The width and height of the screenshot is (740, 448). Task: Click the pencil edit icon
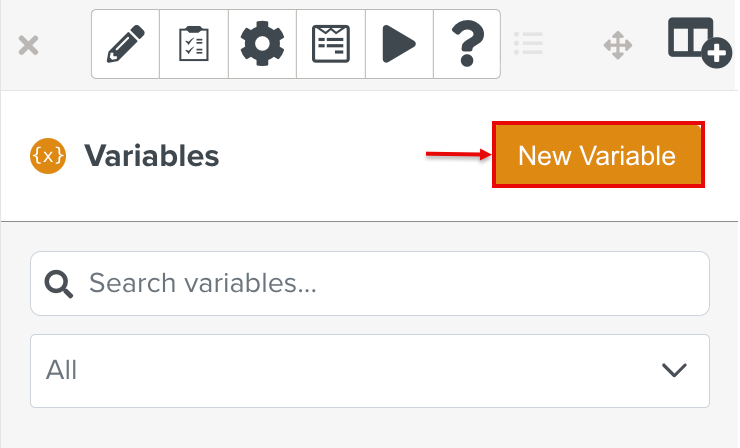point(126,44)
